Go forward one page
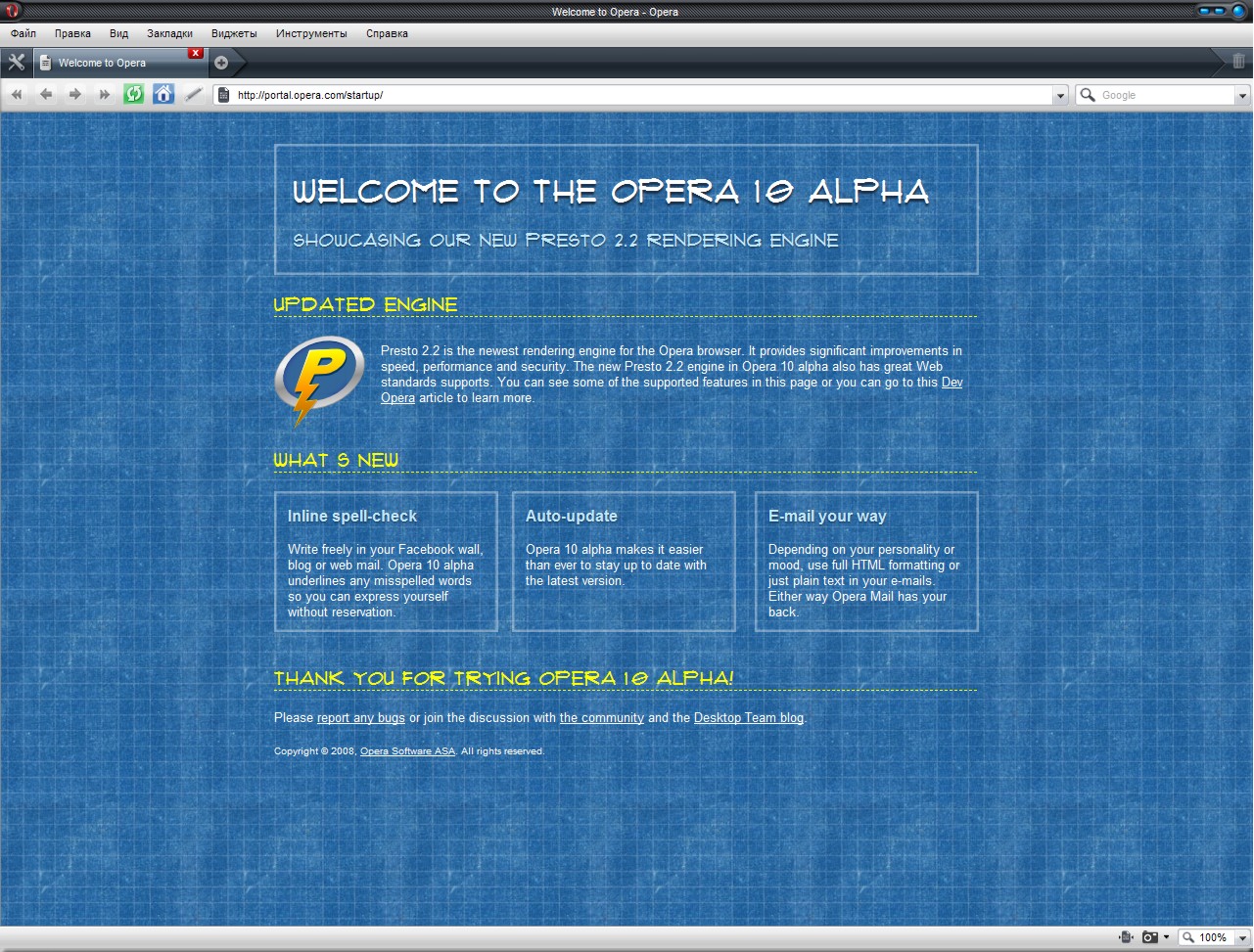This screenshot has width=1254, height=952. click(x=75, y=95)
